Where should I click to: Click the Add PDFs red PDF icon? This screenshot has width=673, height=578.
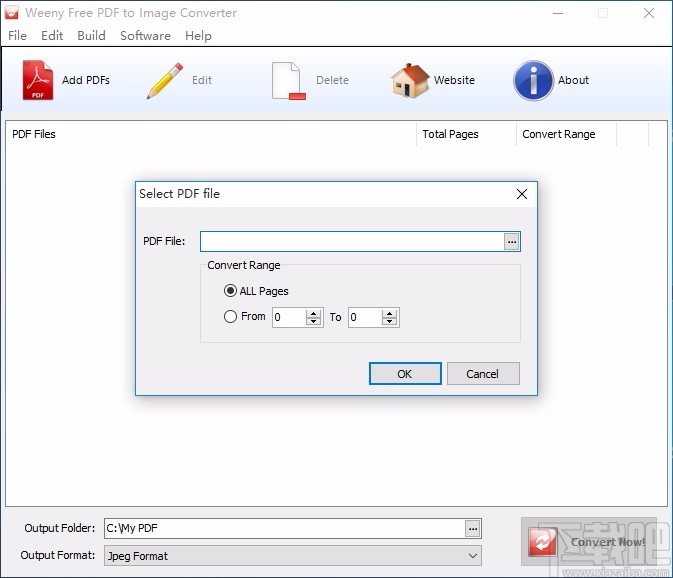(38, 80)
